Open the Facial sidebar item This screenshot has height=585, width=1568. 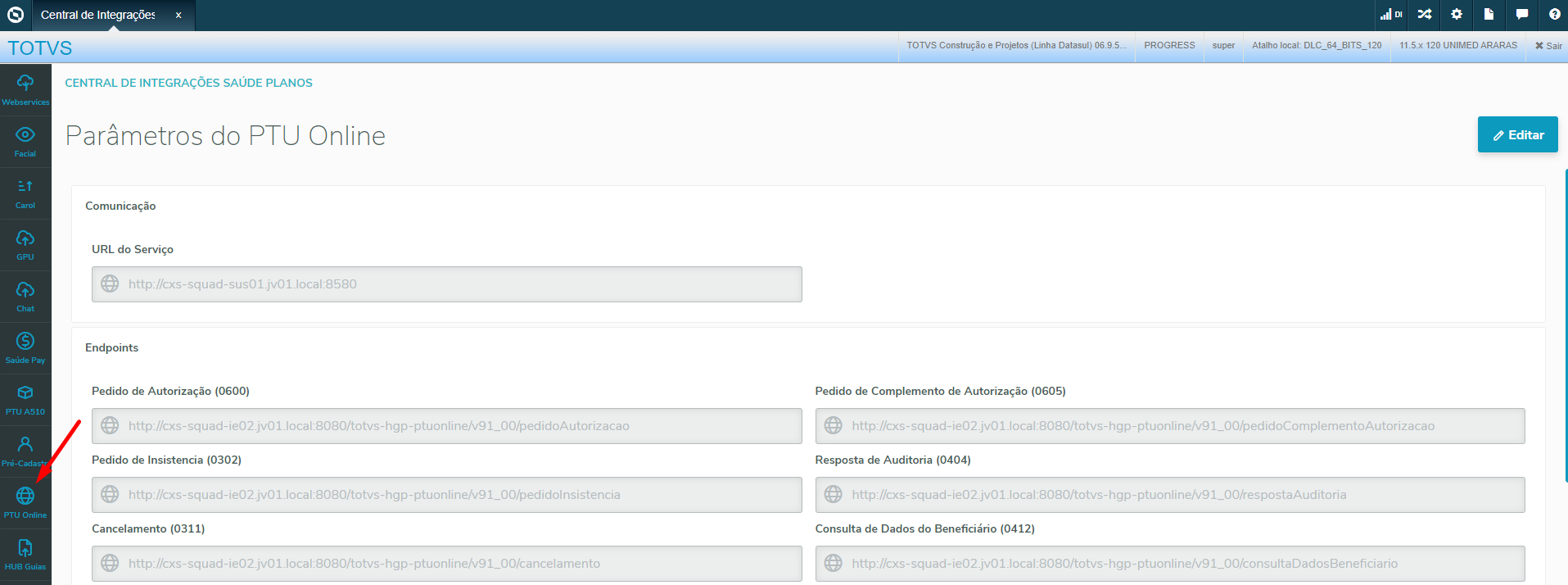click(x=25, y=142)
